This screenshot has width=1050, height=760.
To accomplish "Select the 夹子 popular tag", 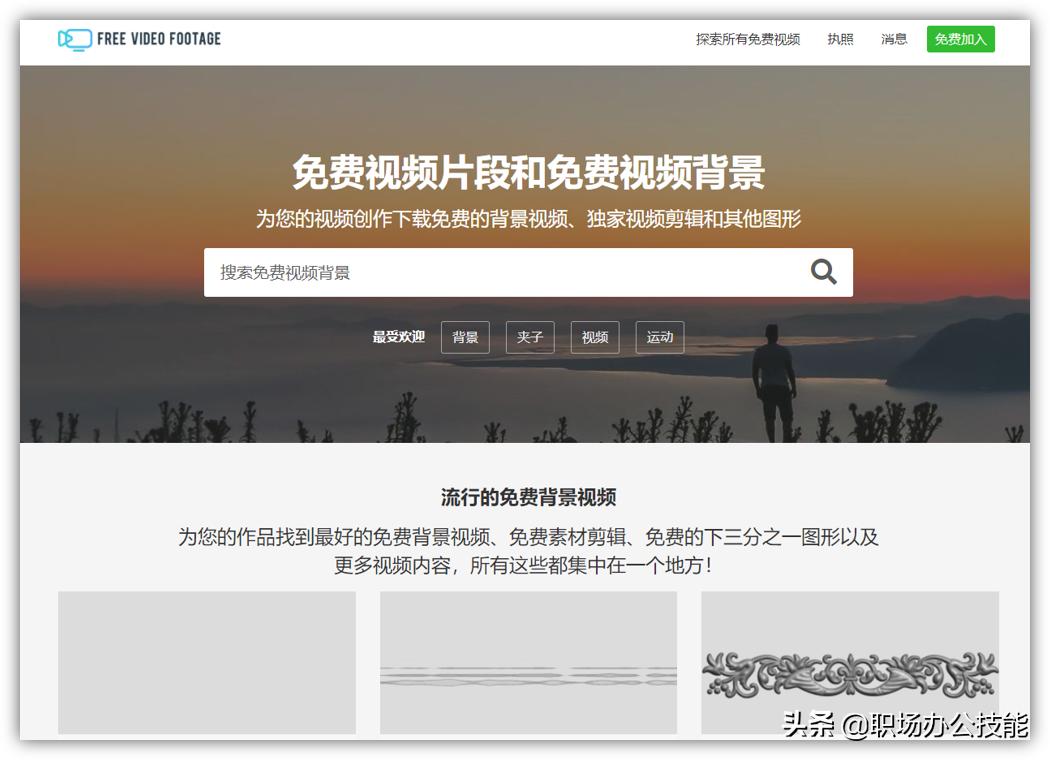I will (x=530, y=337).
